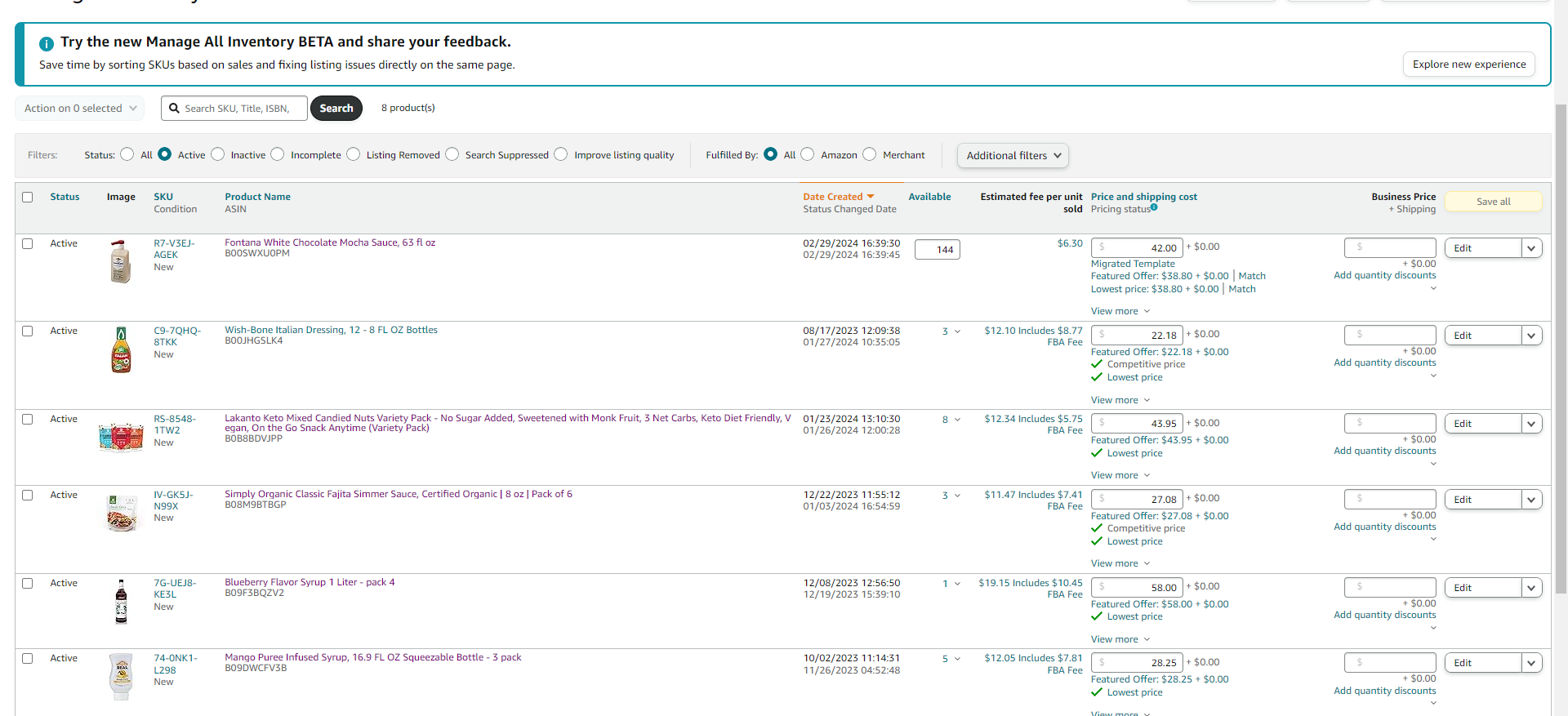1568x716 pixels.
Task: Click the magnifier icon in the search box
Action: click(174, 108)
